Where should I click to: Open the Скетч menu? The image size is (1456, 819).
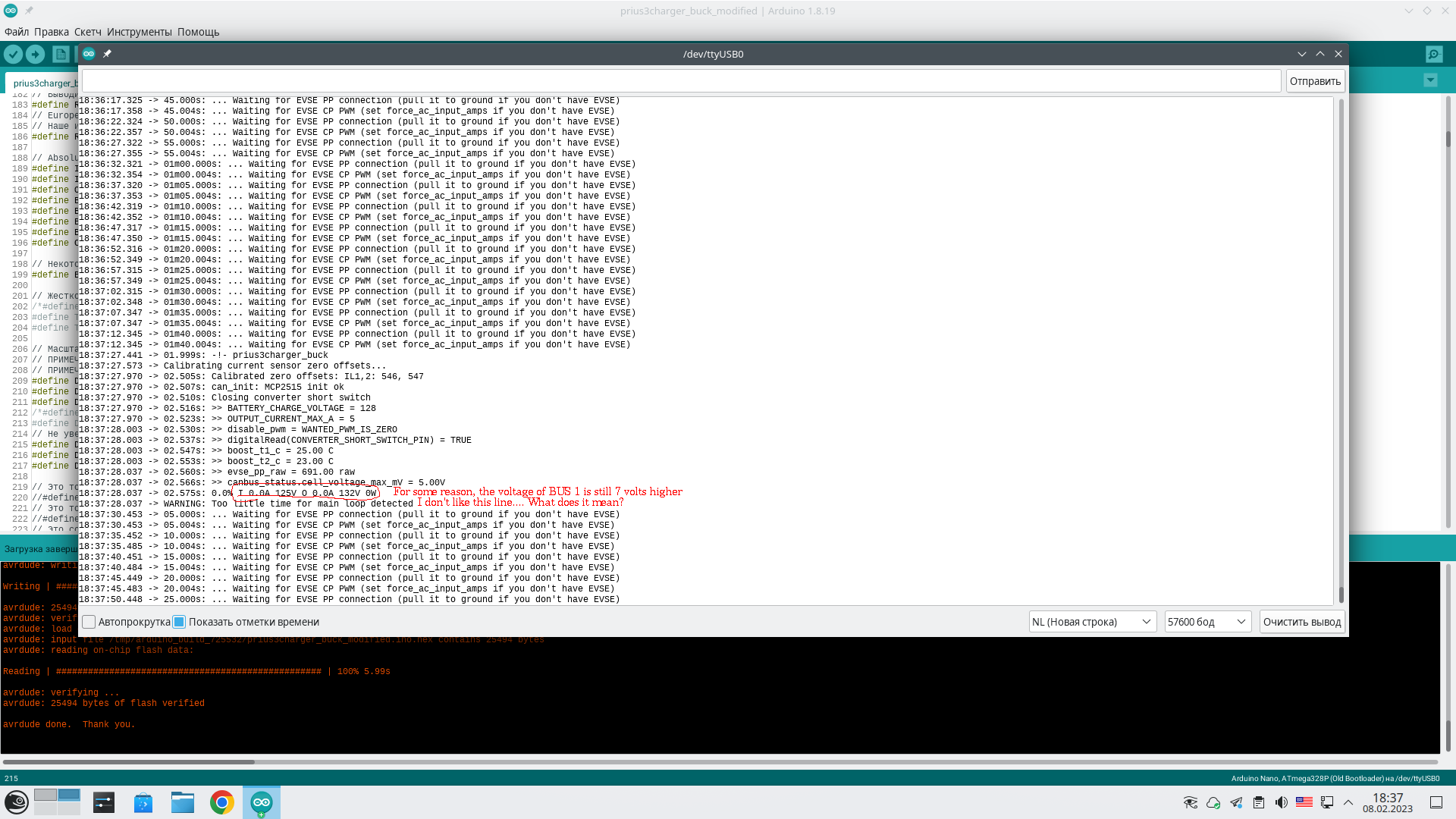click(87, 32)
